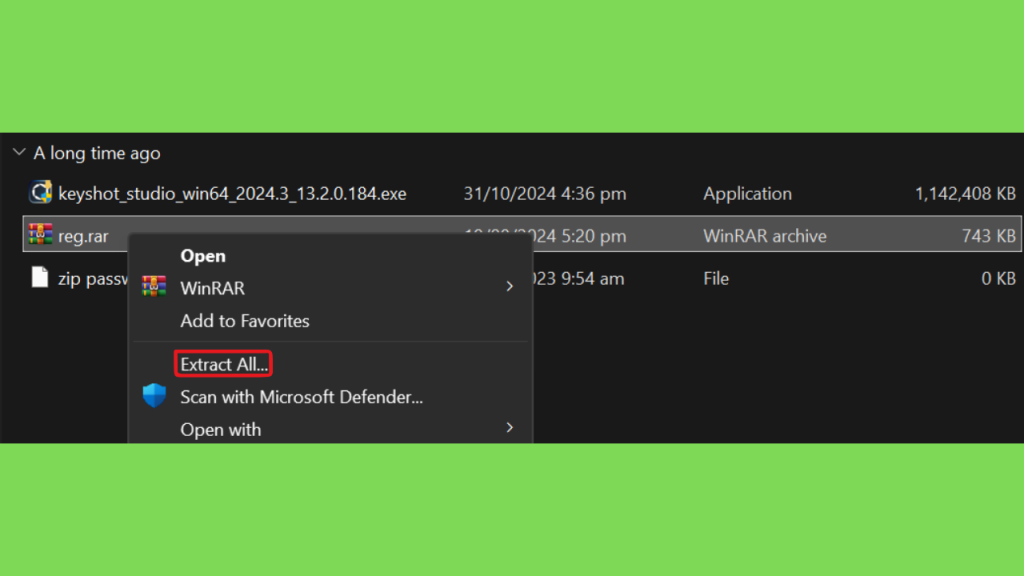
Task: Click the 743 KB size cell
Action: click(x=989, y=236)
